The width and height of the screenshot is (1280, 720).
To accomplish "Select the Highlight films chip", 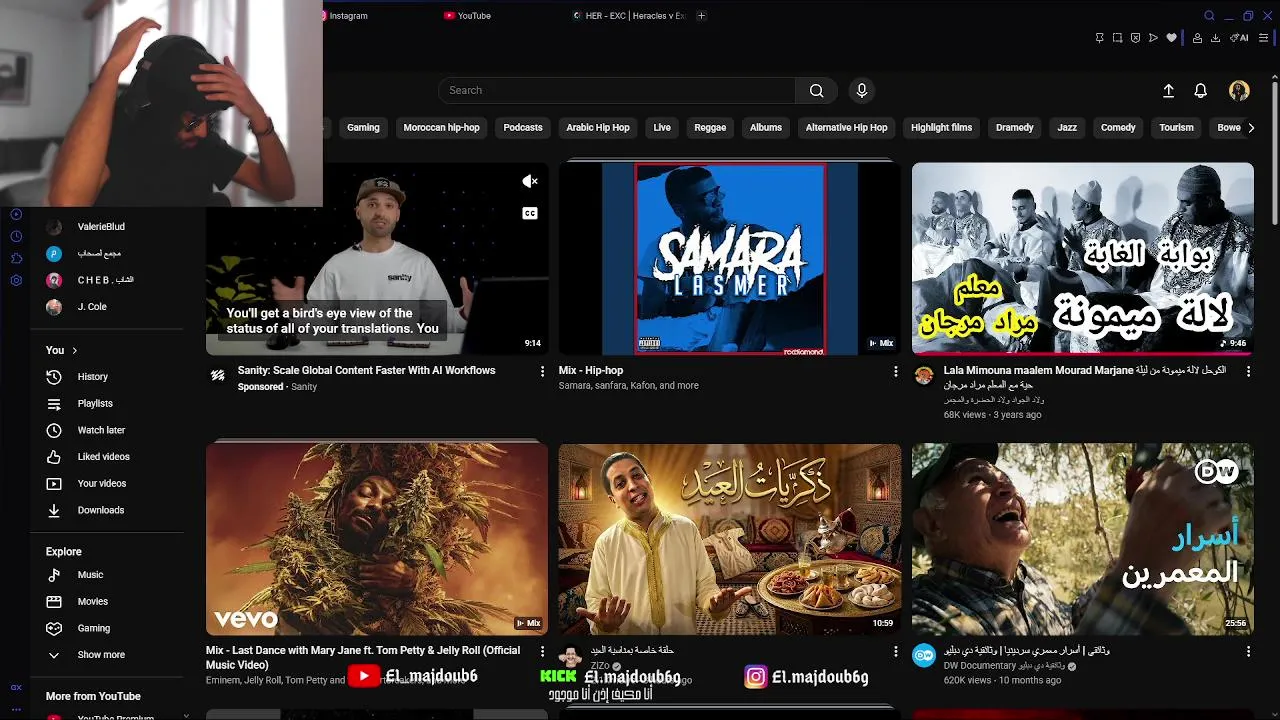I will (942, 128).
